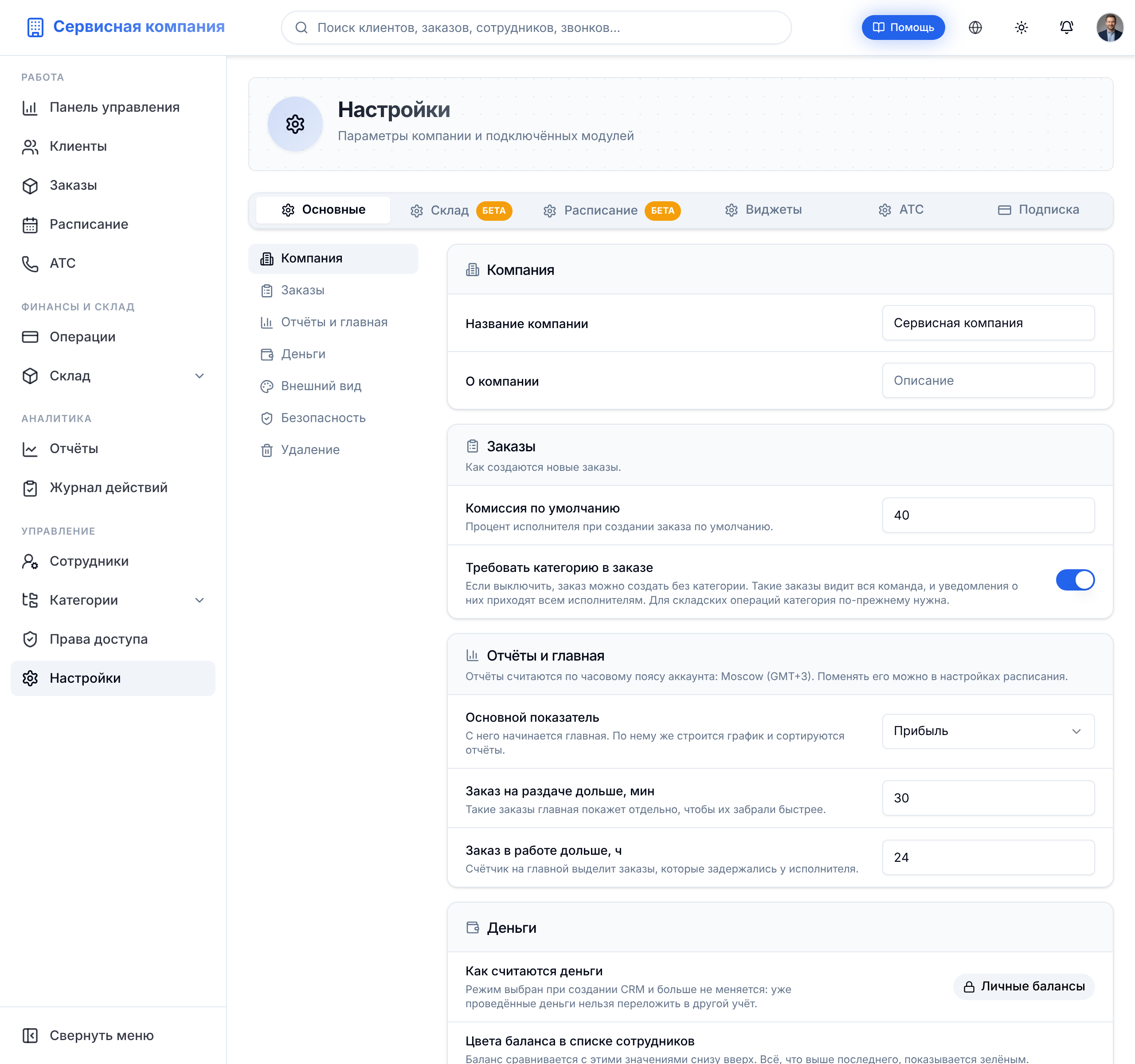
Task: Toggle the sun theme icon
Action: click(x=1021, y=27)
